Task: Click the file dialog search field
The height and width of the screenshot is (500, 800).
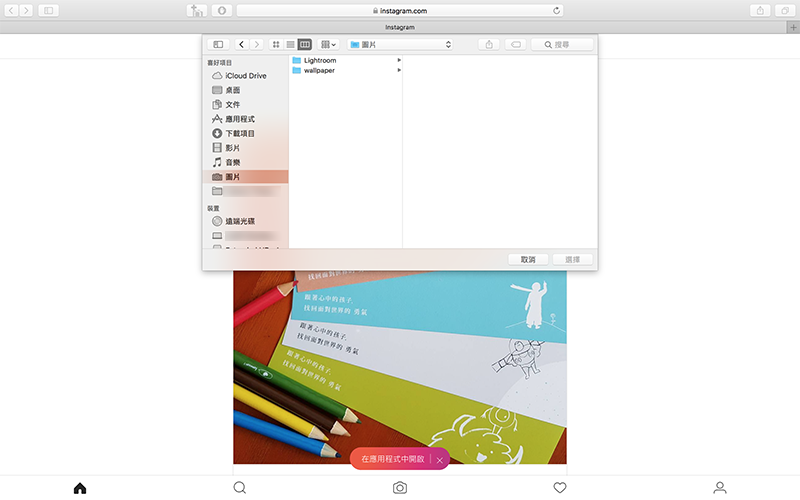Action: (562, 45)
